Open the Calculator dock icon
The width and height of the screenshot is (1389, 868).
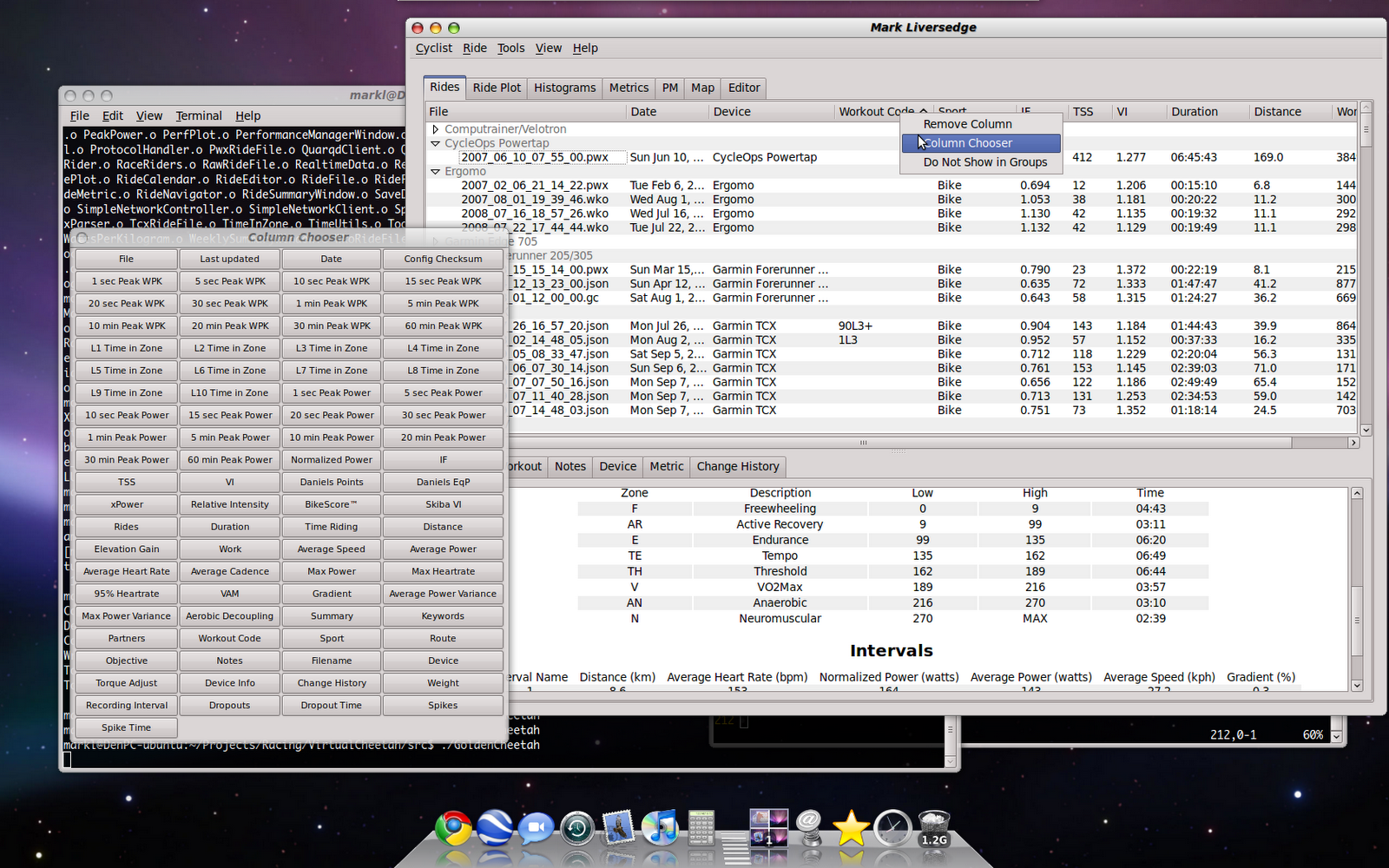[701, 828]
